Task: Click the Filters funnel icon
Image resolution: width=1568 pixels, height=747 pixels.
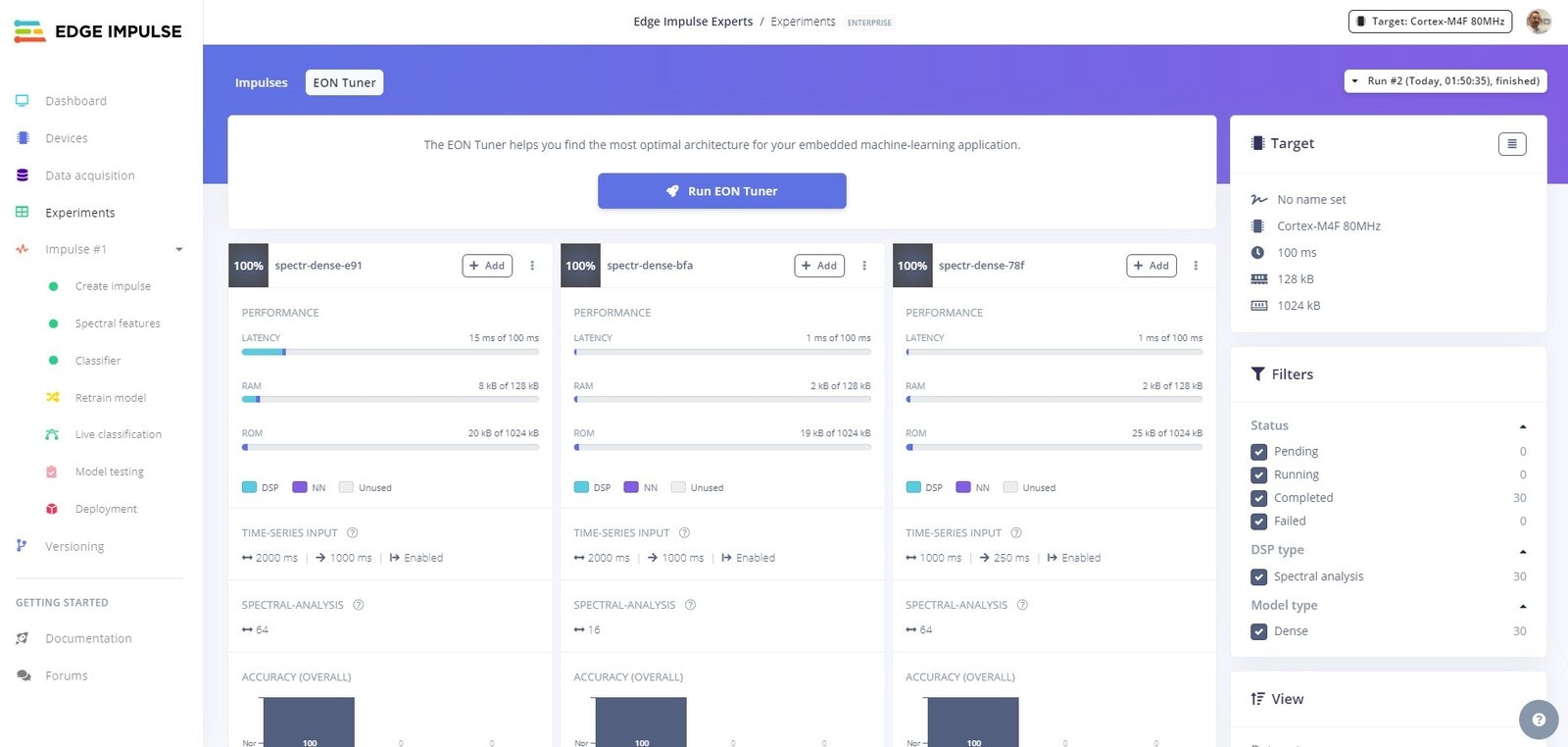Action: click(x=1258, y=374)
